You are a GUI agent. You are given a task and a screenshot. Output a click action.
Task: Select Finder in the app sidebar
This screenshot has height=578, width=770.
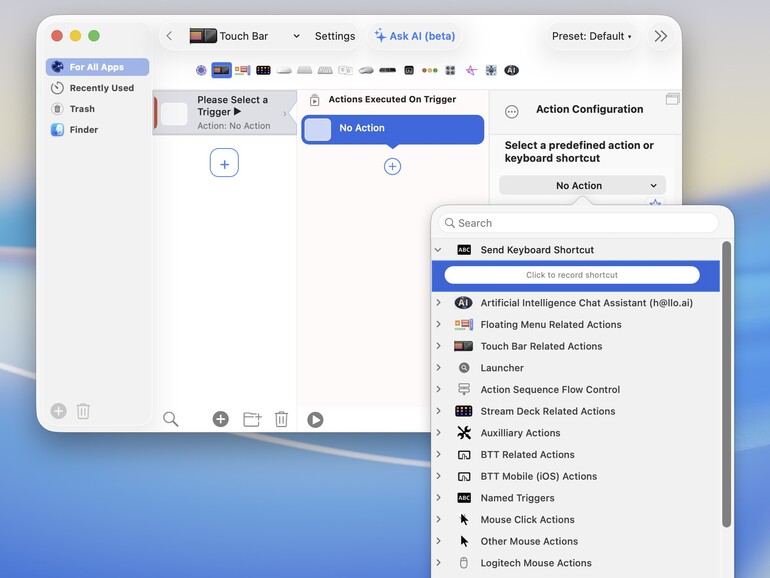coord(97,130)
